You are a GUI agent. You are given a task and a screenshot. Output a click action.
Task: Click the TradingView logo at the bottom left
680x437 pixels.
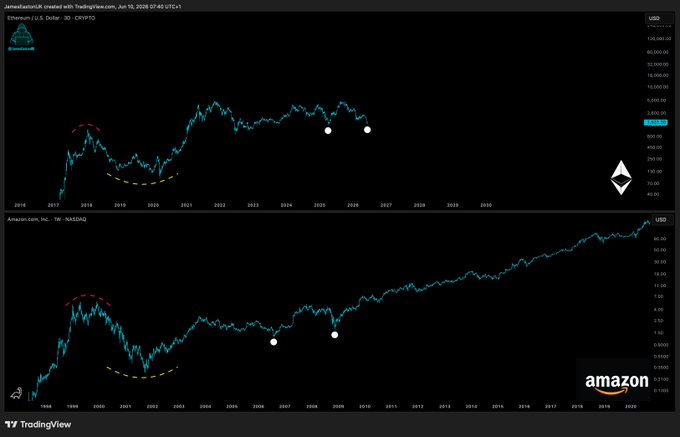[38, 424]
